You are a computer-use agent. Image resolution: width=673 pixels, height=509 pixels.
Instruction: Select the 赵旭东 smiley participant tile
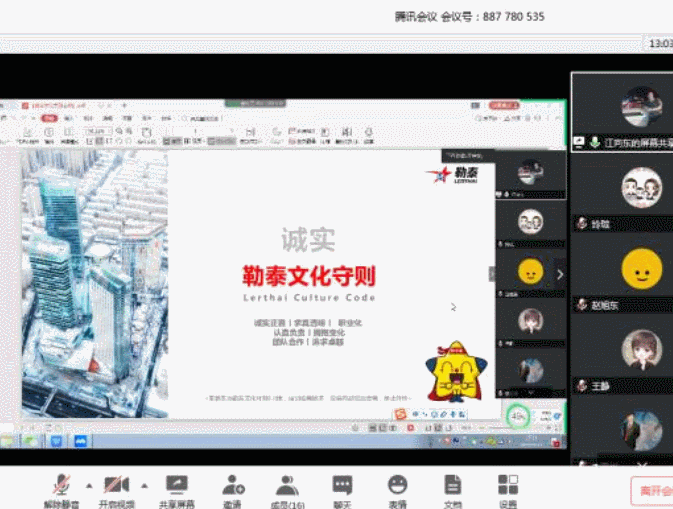click(622, 275)
